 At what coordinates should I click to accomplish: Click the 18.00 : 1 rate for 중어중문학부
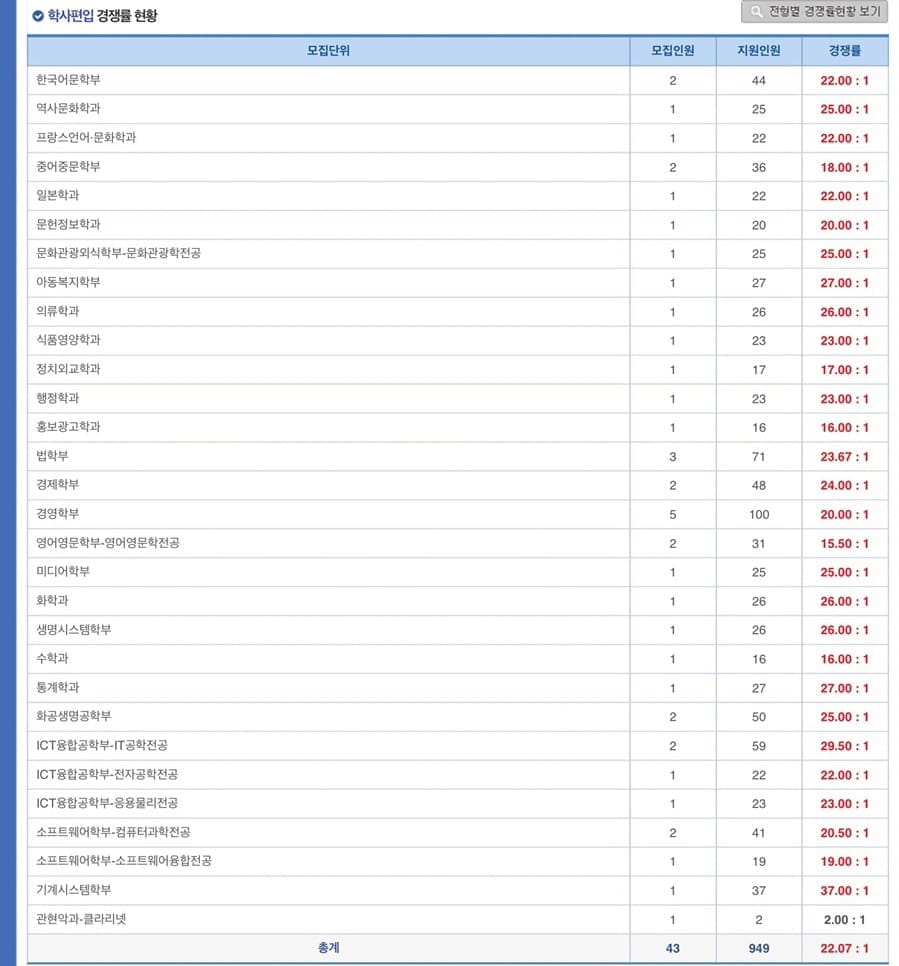(x=844, y=168)
